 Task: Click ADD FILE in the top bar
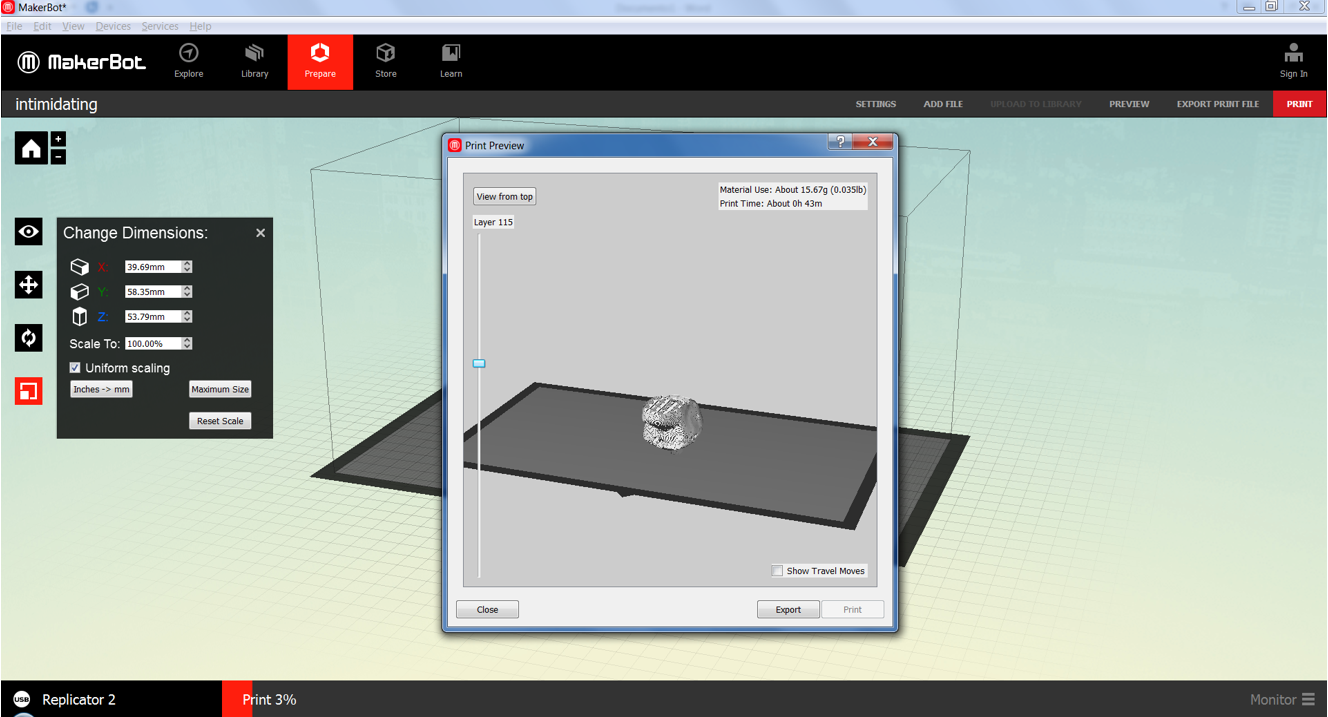click(943, 104)
